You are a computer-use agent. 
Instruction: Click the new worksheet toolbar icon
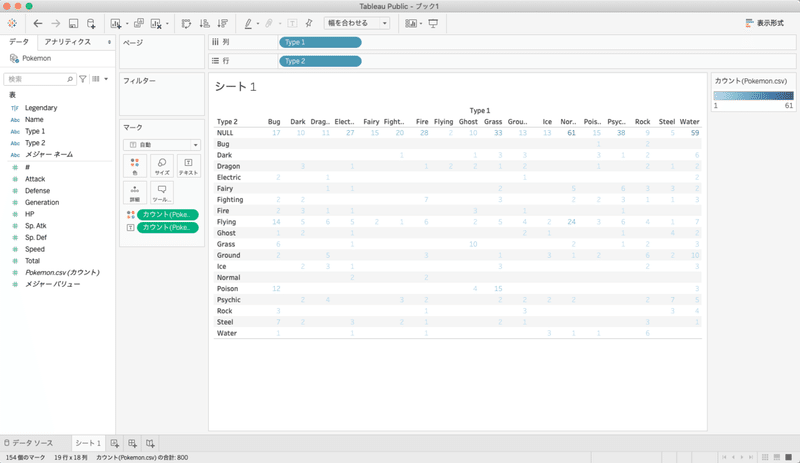(x=116, y=23)
